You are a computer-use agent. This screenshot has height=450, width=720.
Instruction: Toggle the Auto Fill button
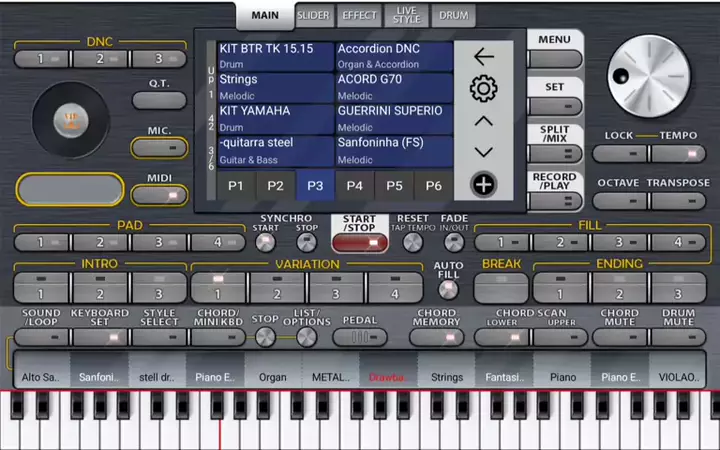pos(448,289)
